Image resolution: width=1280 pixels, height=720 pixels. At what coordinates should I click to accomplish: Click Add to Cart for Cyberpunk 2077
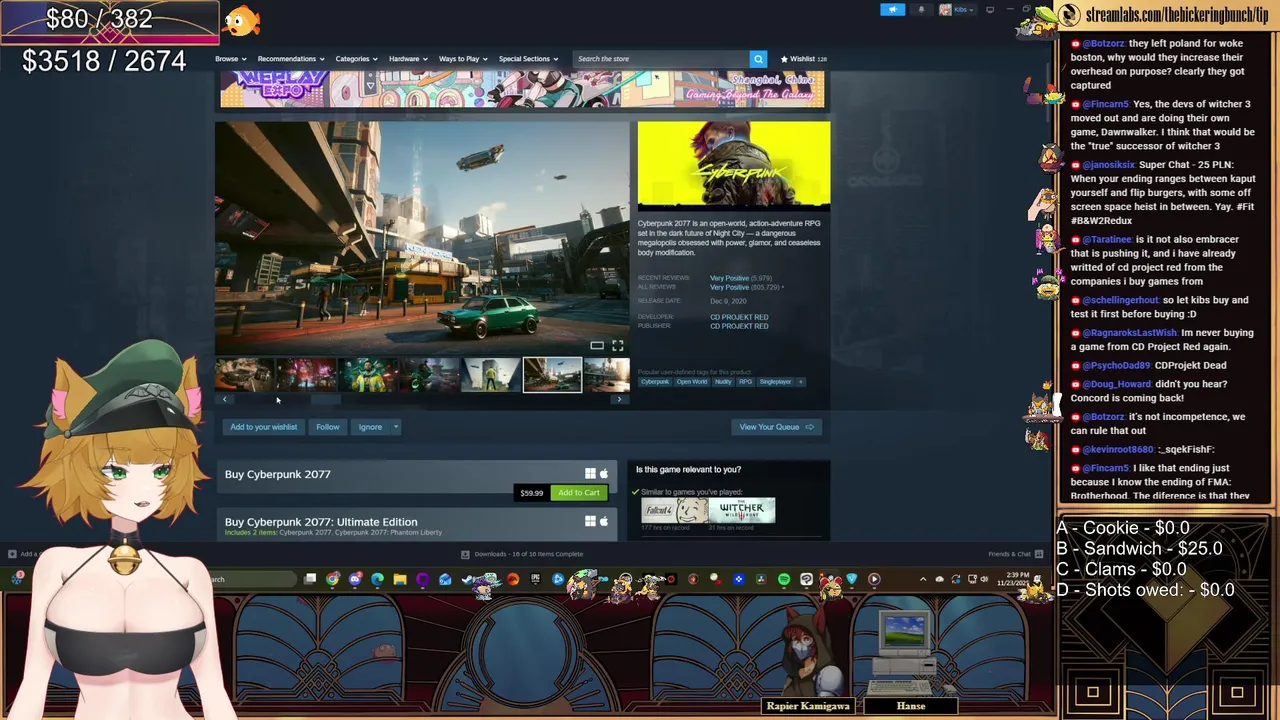tap(578, 492)
